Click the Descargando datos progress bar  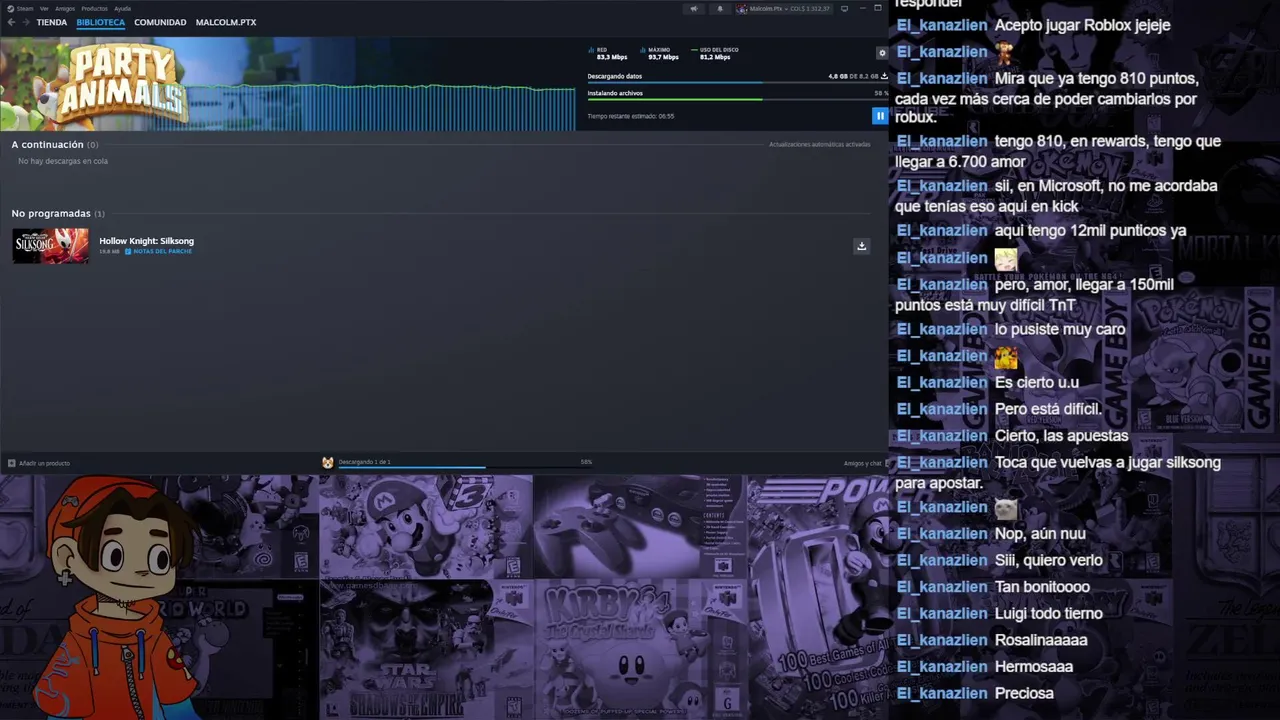[x=737, y=82]
